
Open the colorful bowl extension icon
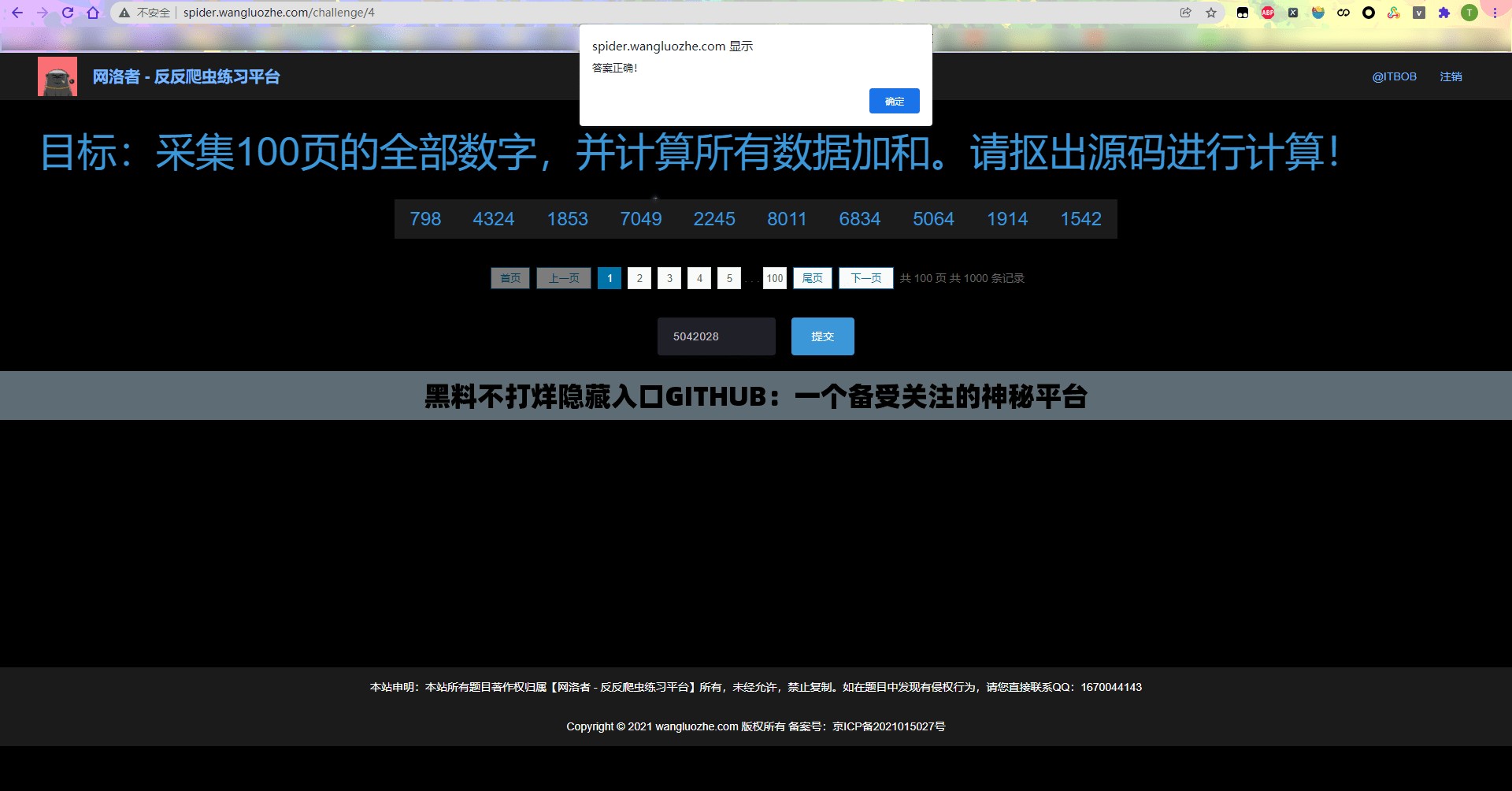tap(1318, 13)
